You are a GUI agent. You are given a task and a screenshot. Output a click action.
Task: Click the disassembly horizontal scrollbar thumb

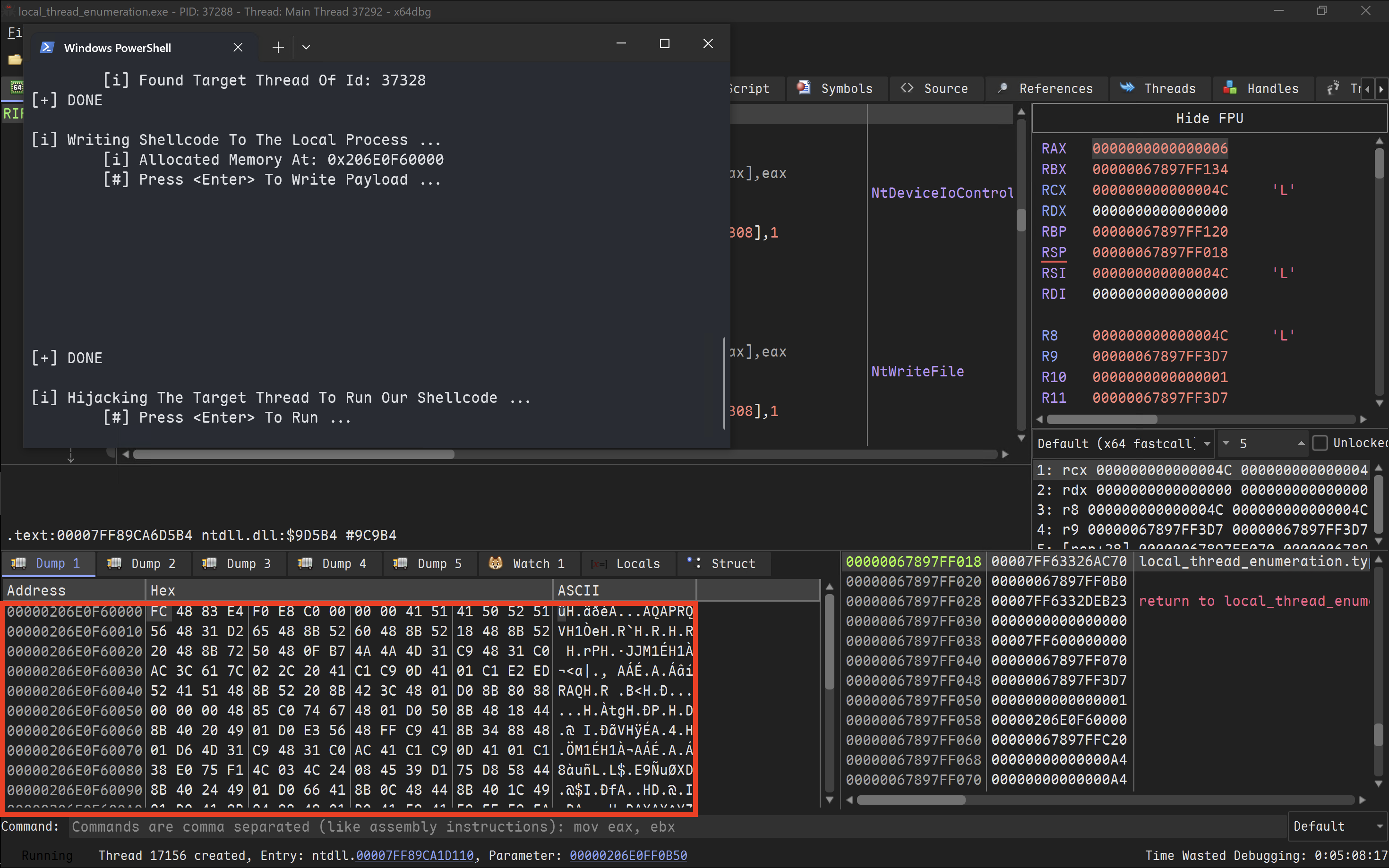[293, 455]
